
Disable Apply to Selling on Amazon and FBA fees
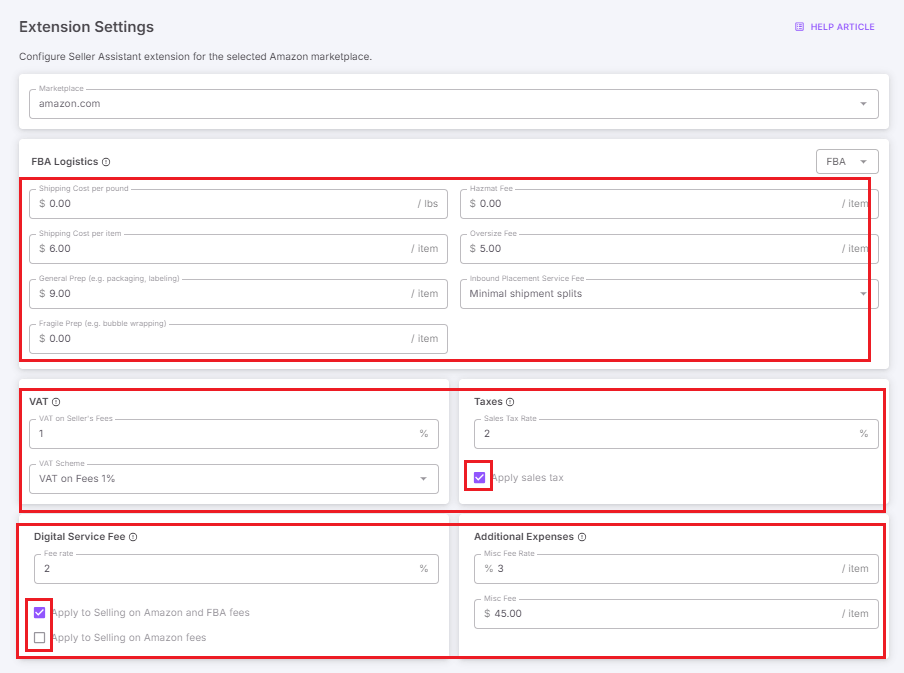click(x=40, y=613)
